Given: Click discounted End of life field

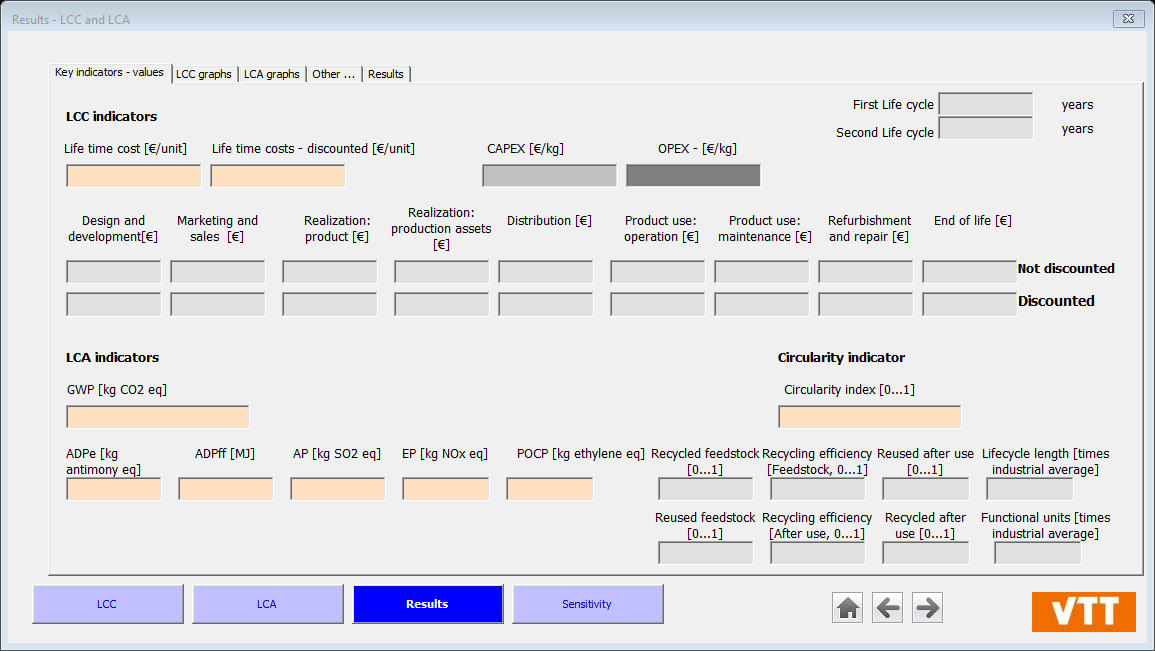Looking at the screenshot, I should [x=969, y=304].
